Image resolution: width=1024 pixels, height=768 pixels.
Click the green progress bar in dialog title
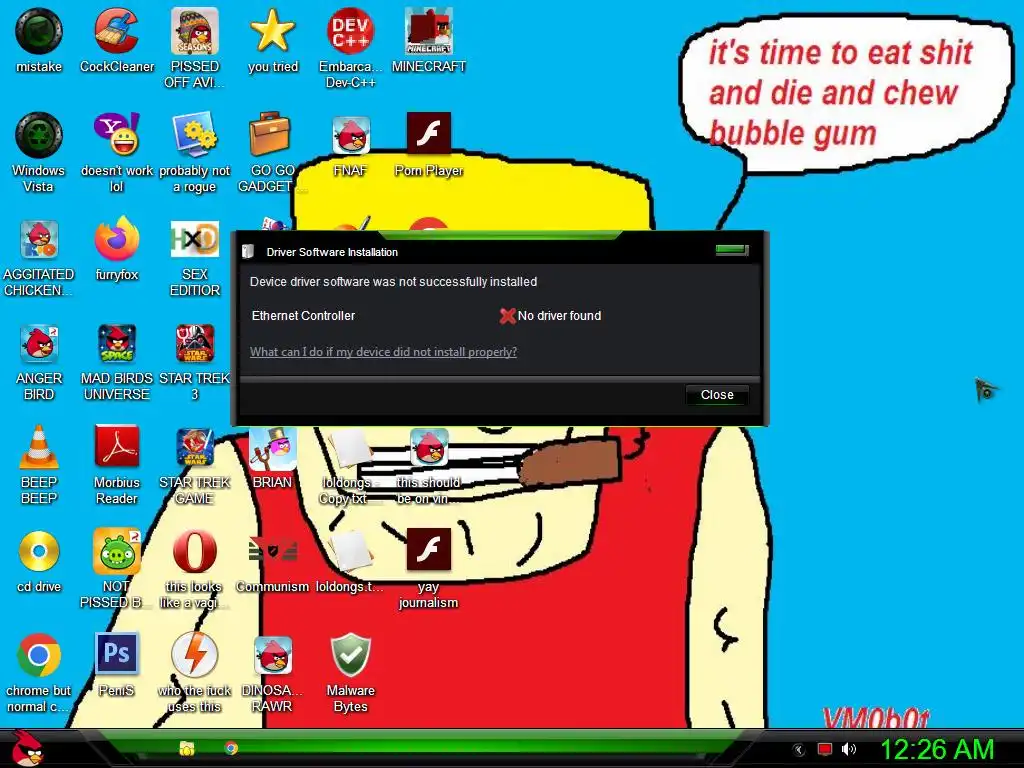tap(731, 250)
